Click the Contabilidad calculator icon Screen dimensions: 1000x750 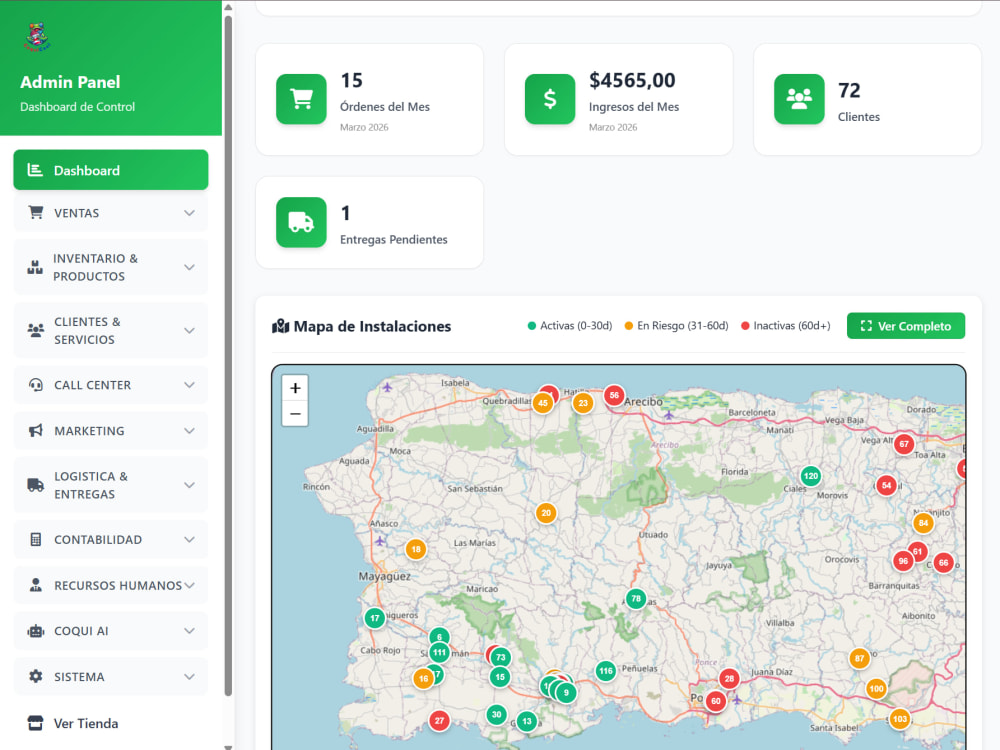(36, 540)
